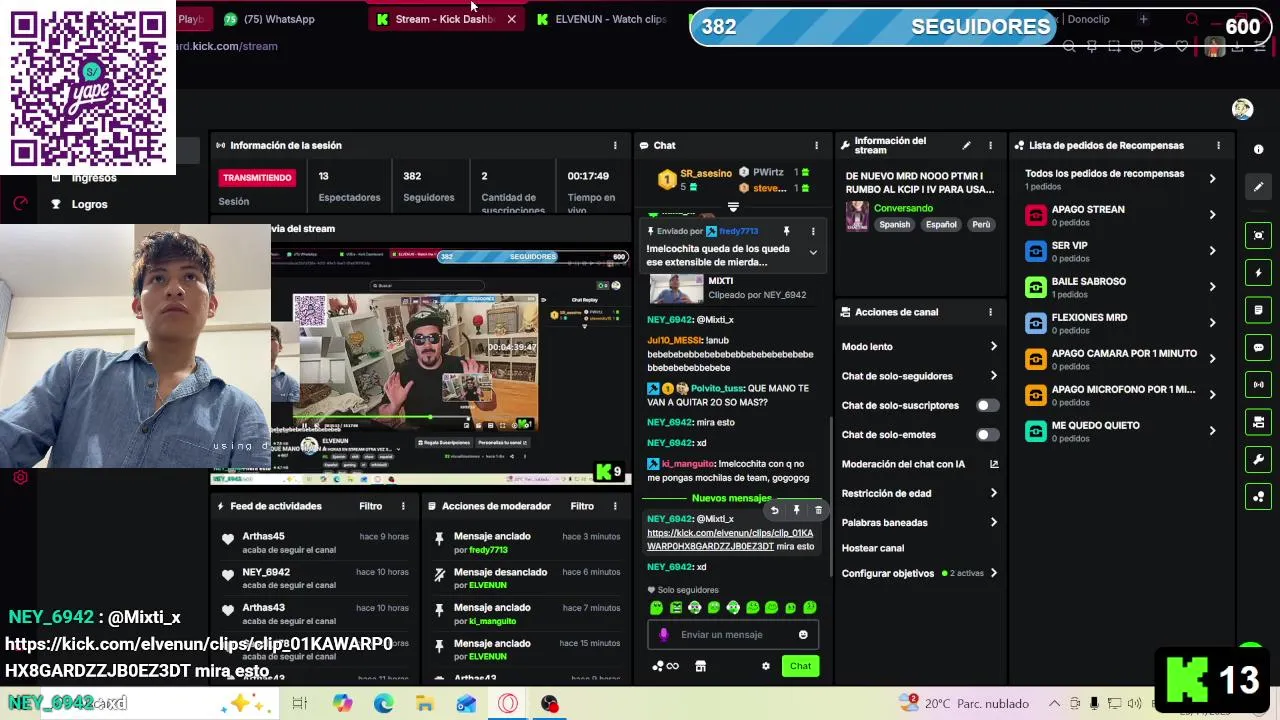
Task: Open Lista de pedidos de Recompensas three-dot menu
Action: point(1218,145)
